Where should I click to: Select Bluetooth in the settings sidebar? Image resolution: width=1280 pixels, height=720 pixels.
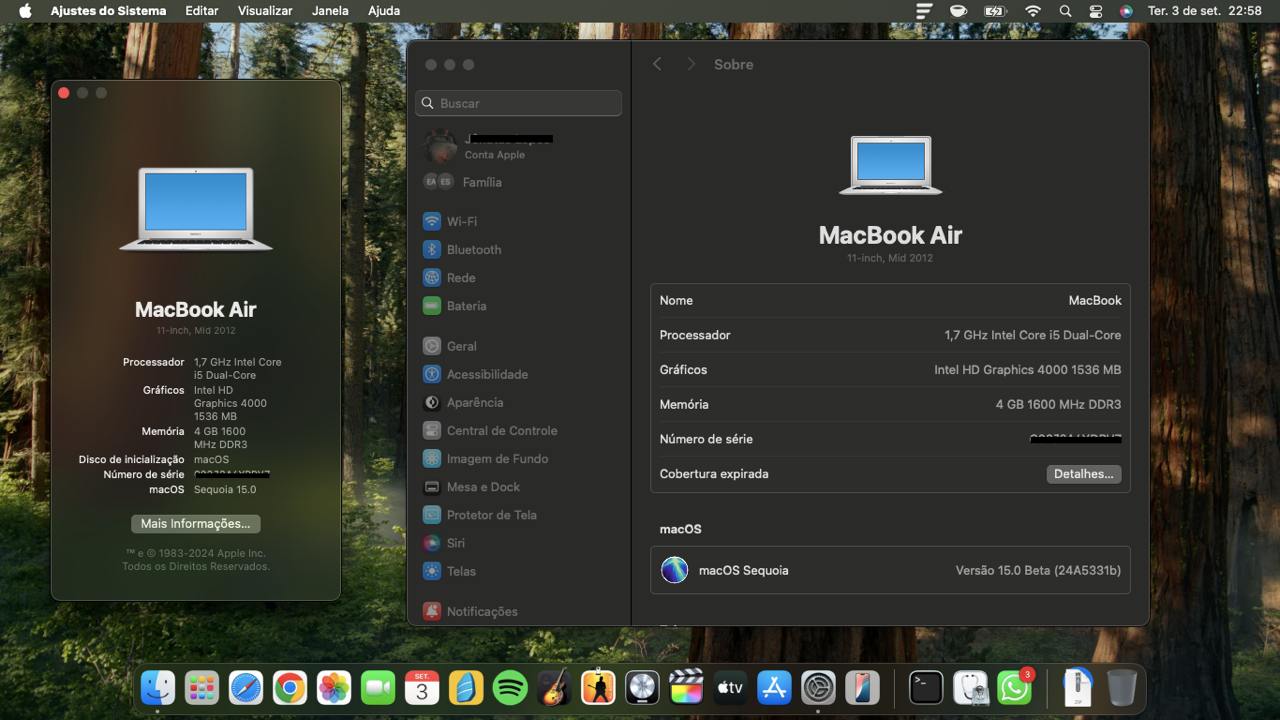(x=473, y=249)
